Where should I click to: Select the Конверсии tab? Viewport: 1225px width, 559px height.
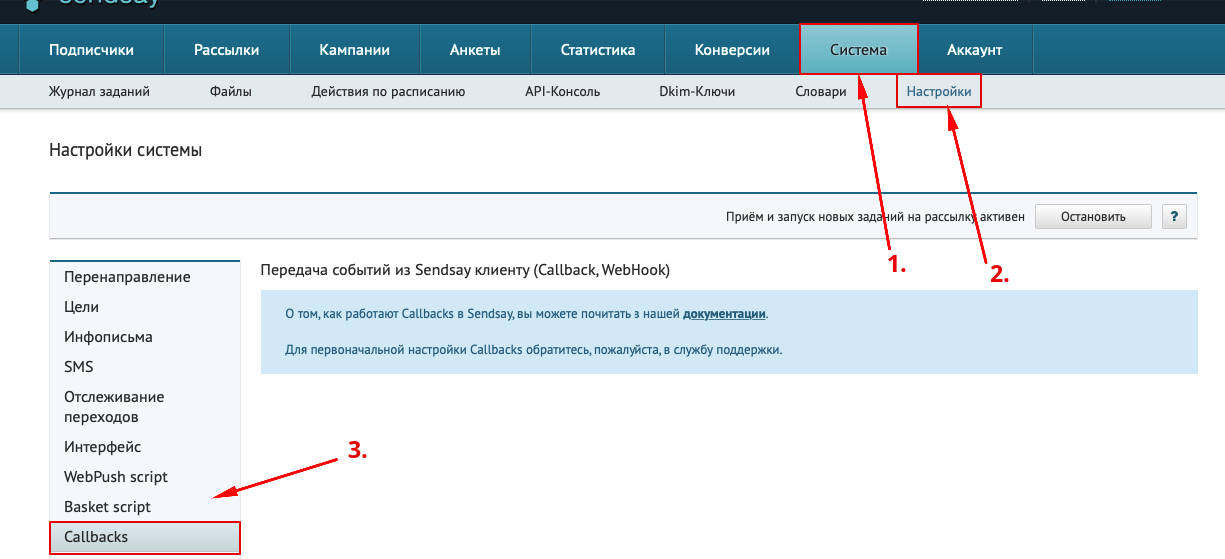[x=732, y=50]
